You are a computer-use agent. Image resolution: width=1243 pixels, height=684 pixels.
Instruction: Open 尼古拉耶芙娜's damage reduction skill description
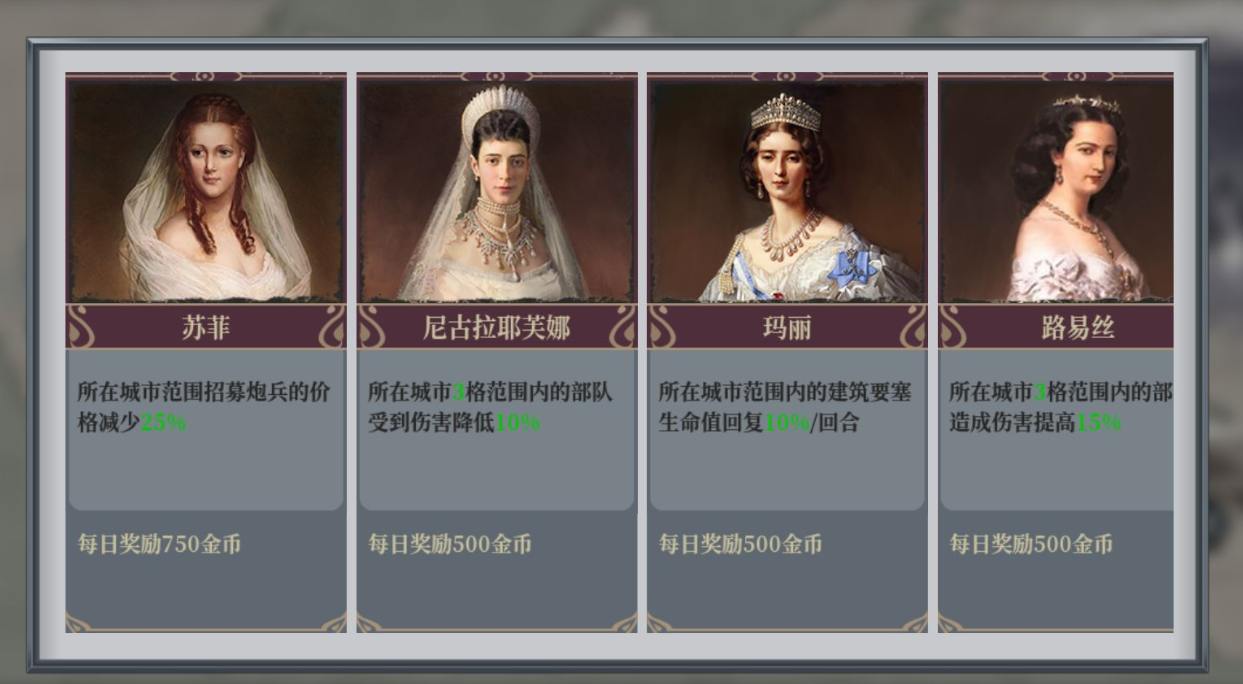point(490,407)
